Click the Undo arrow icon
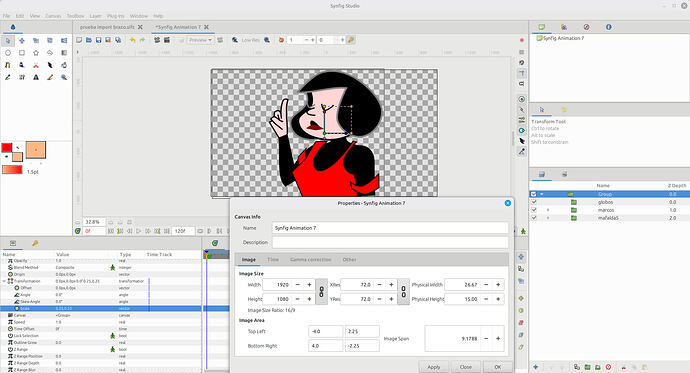 (132, 40)
